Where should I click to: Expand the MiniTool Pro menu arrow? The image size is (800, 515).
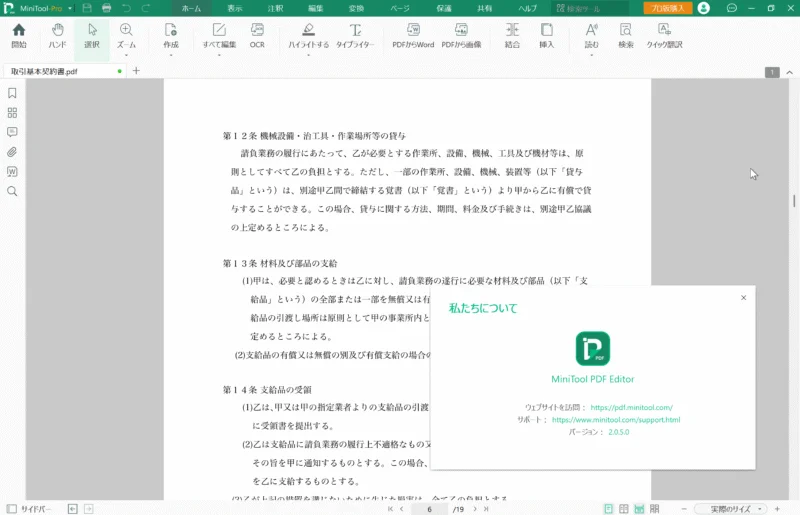coord(70,8)
